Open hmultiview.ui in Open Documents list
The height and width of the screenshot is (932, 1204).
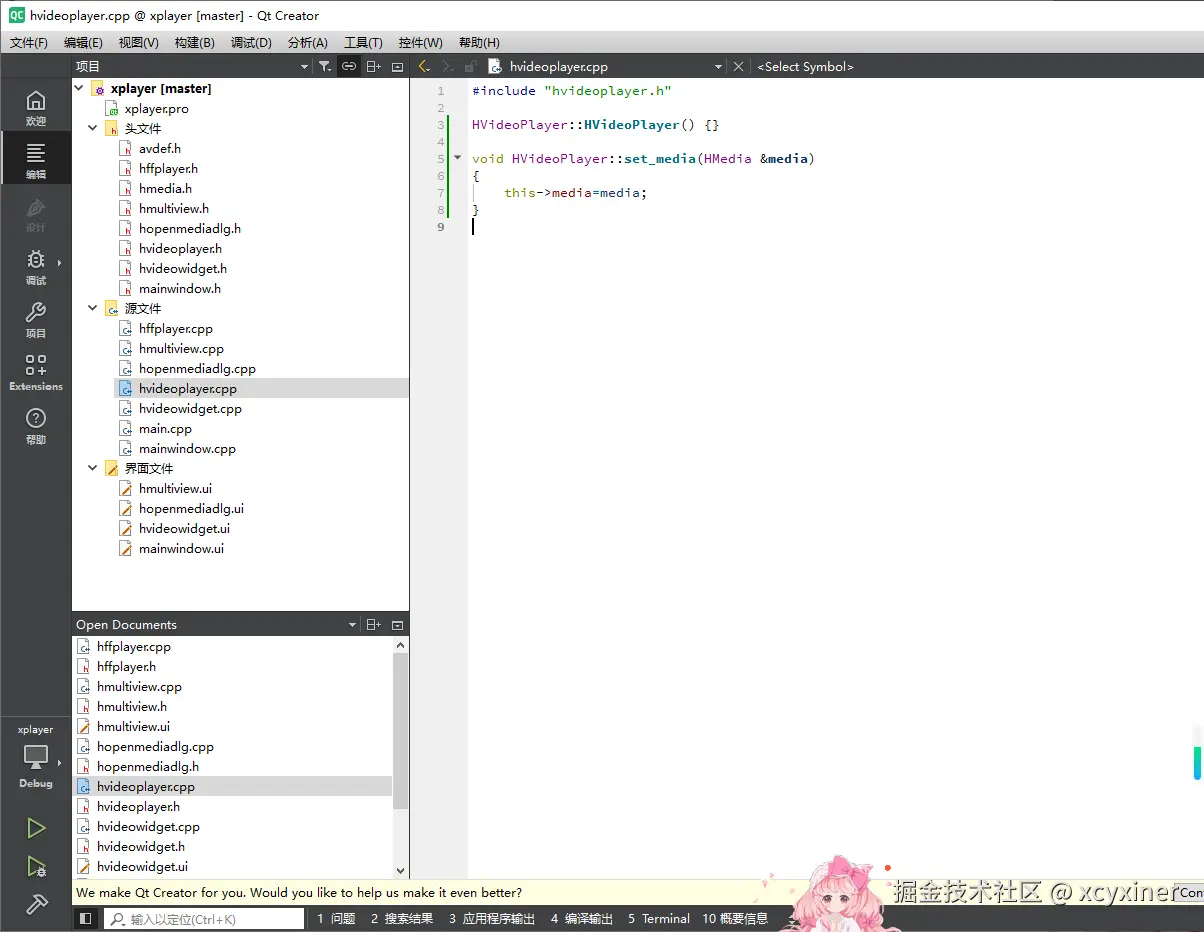133,726
